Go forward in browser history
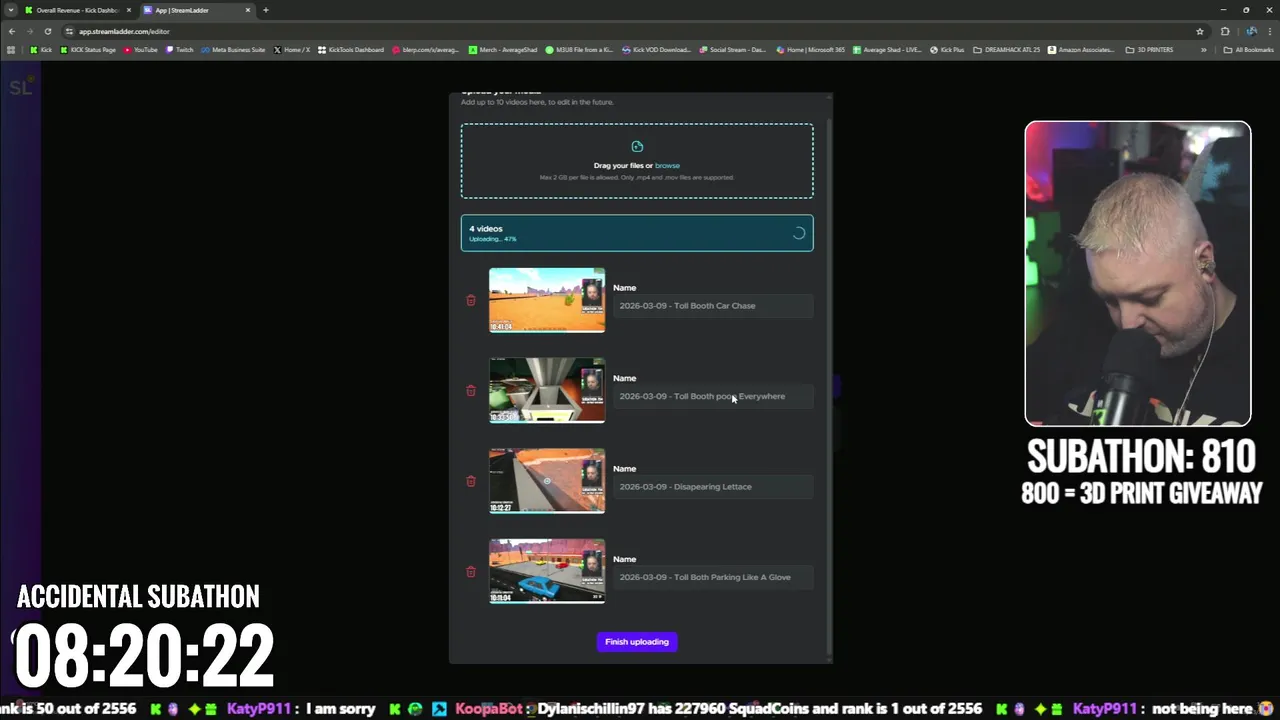The image size is (1280, 720). 30,31
